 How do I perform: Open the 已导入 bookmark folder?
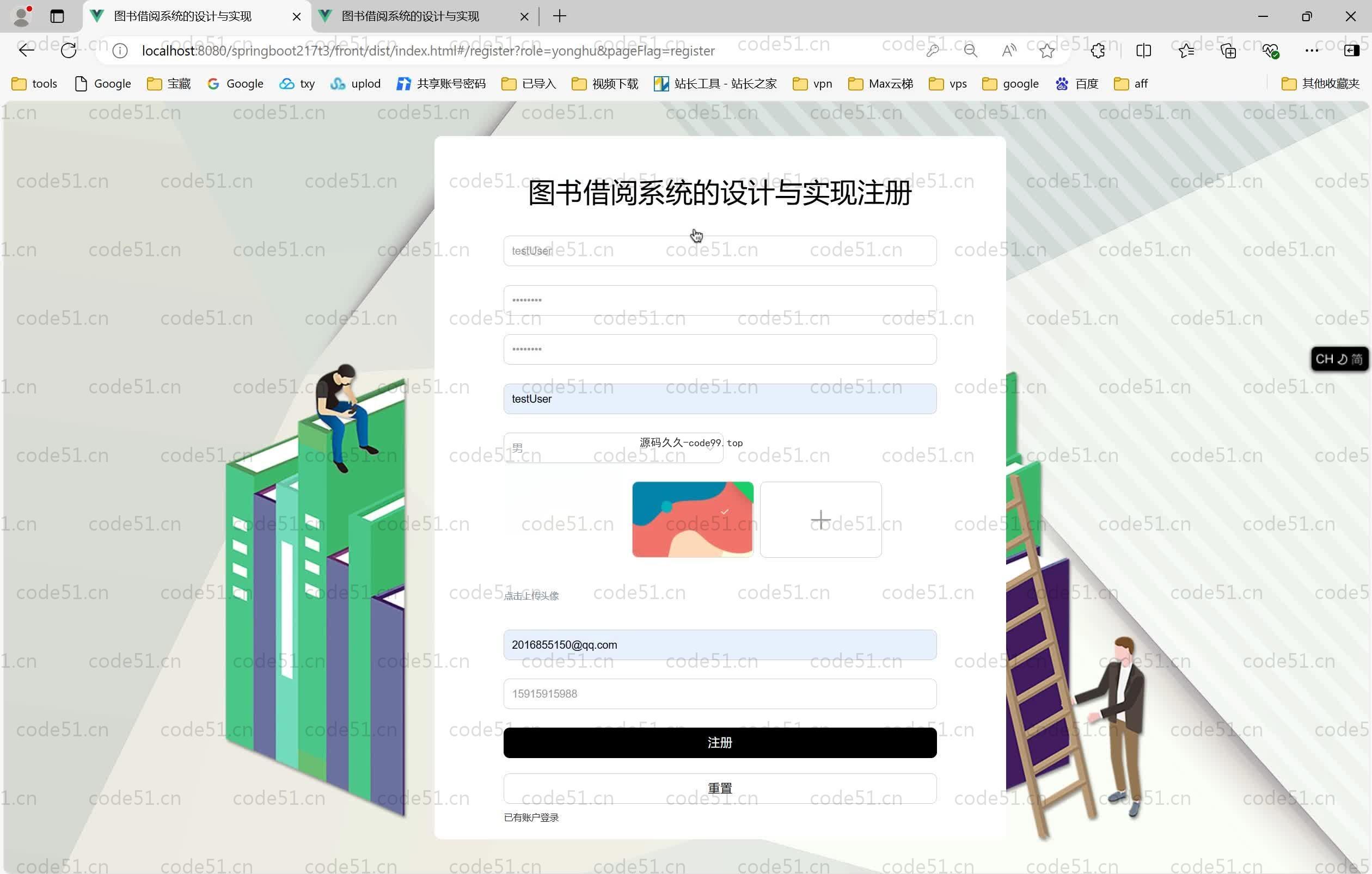point(529,84)
